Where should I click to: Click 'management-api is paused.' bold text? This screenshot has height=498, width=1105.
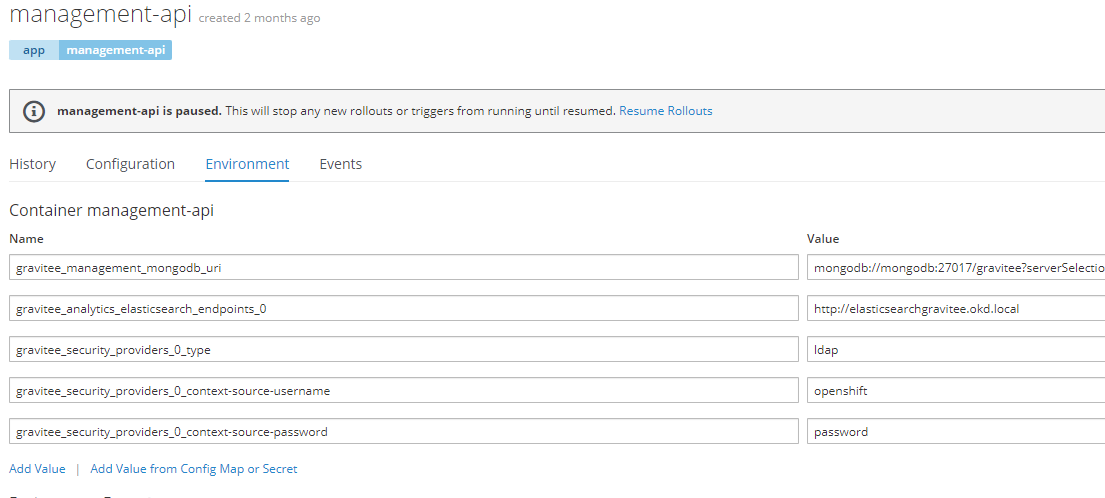[x=140, y=111]
